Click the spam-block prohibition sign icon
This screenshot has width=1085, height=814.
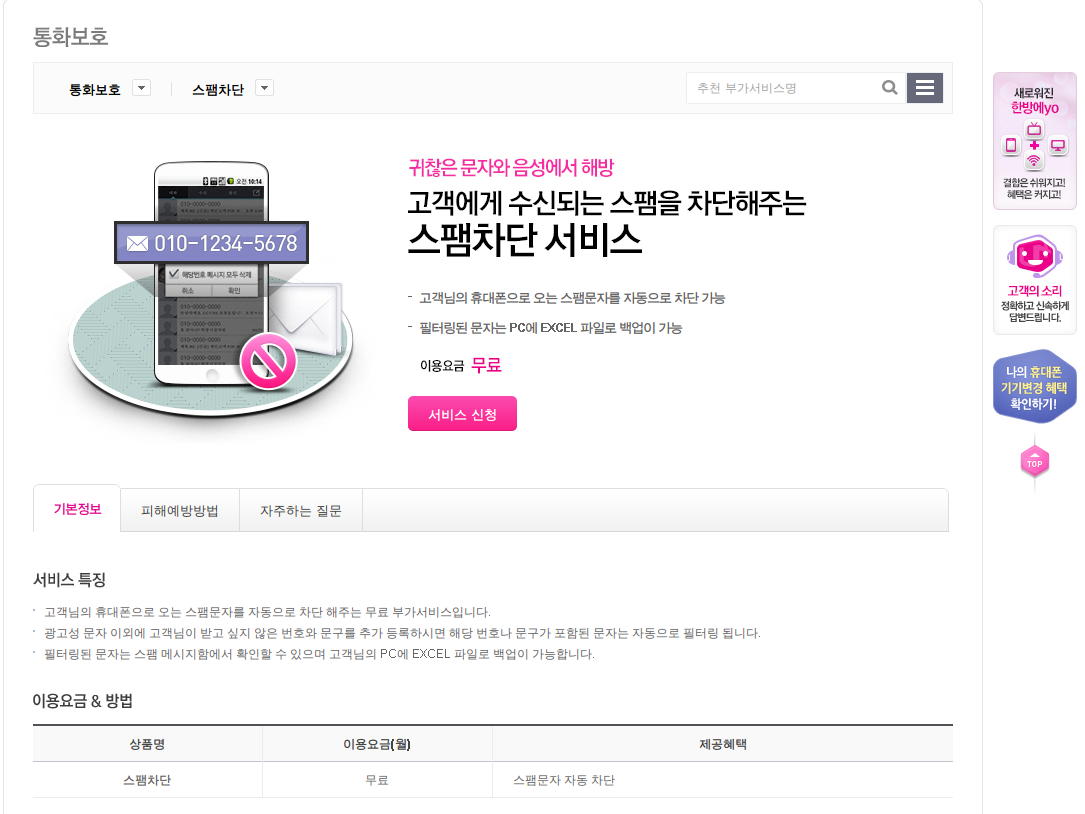[x=268, y=361]
